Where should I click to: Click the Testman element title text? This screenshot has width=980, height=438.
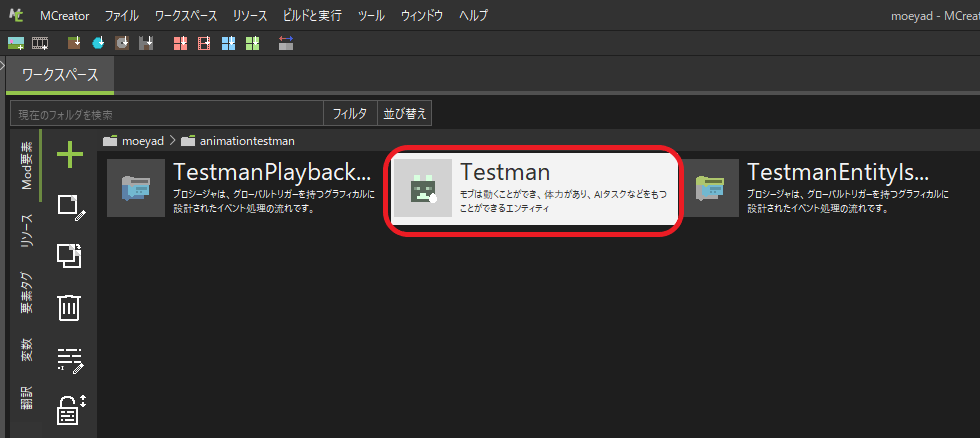[x=505, y=172]
